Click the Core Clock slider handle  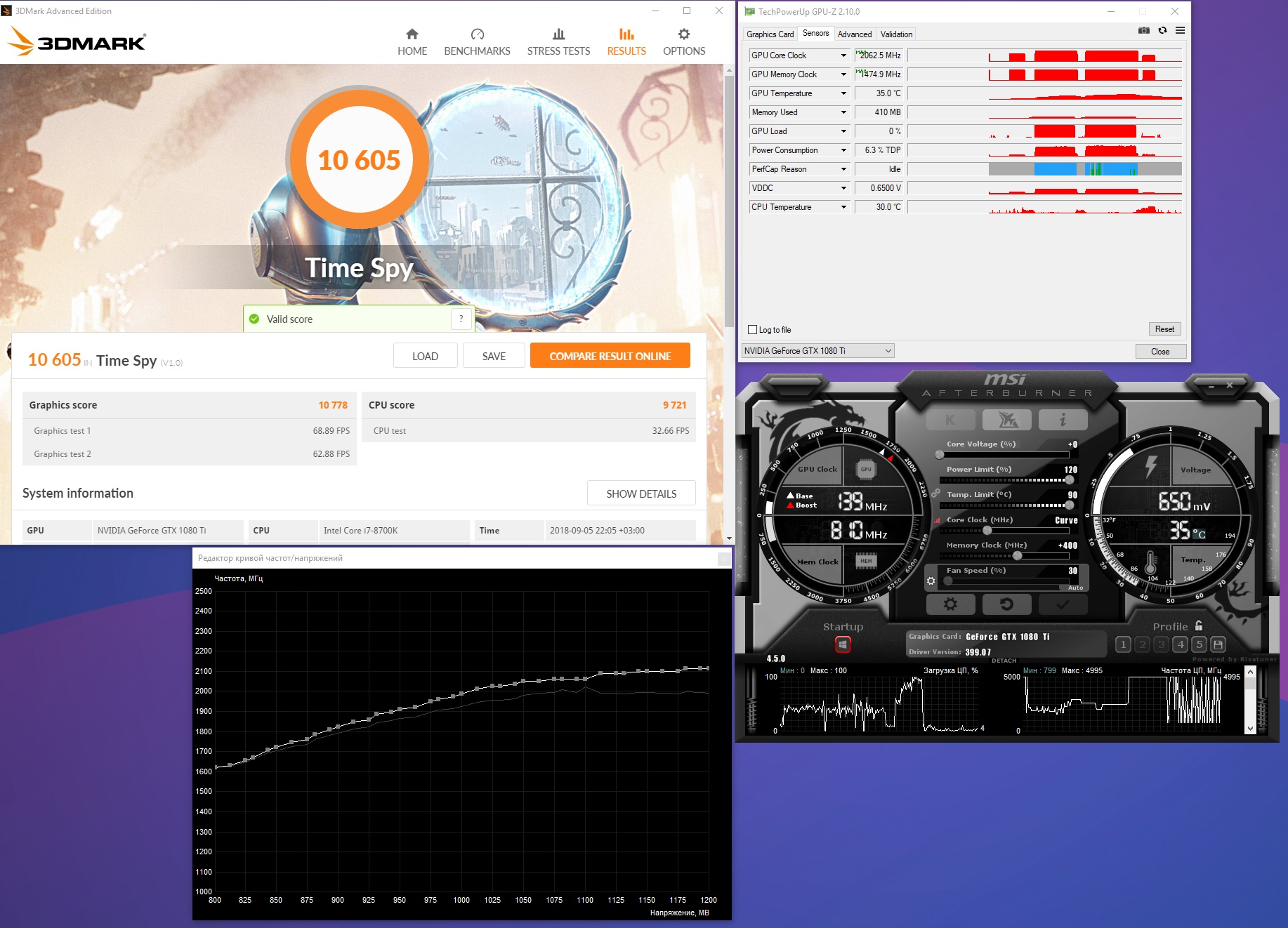click(x=987, y=531)
